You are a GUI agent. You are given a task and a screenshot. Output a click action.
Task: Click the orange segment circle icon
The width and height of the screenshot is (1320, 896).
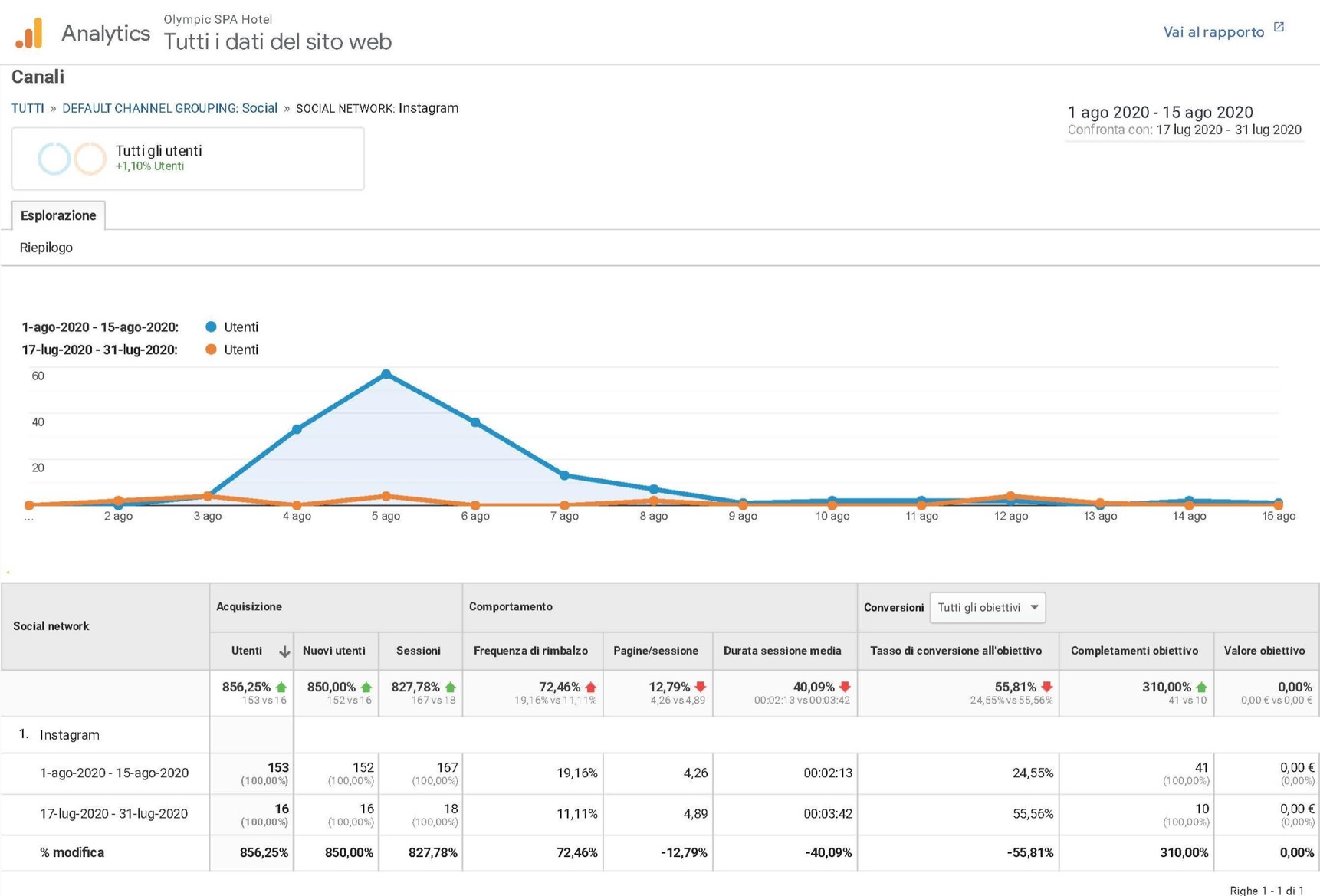pos(90,159)
